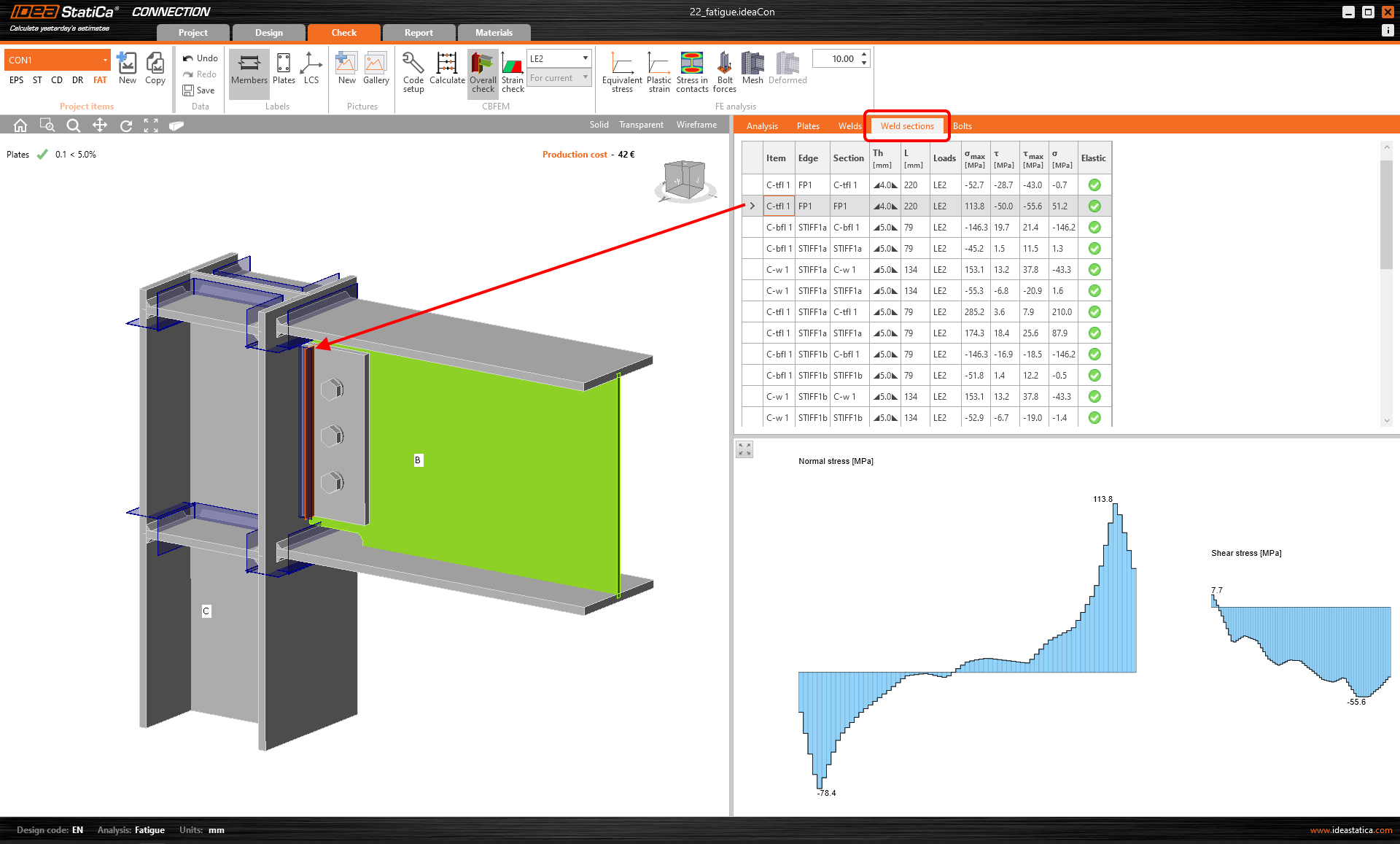Screen dimensions: 1400x844
Task: Switch to the Bolts tab
Action: 962,126
